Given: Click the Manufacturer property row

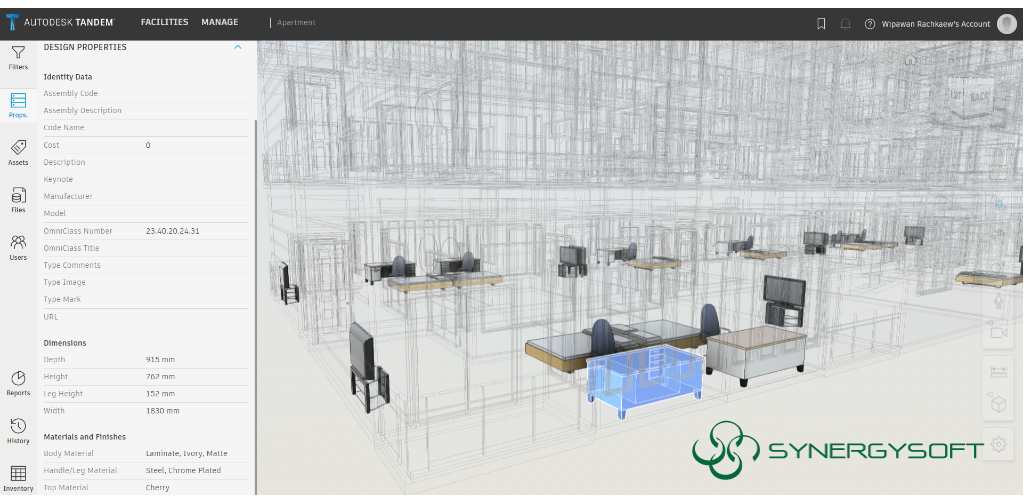Looking at the screenshot, I should click(146, 196).
